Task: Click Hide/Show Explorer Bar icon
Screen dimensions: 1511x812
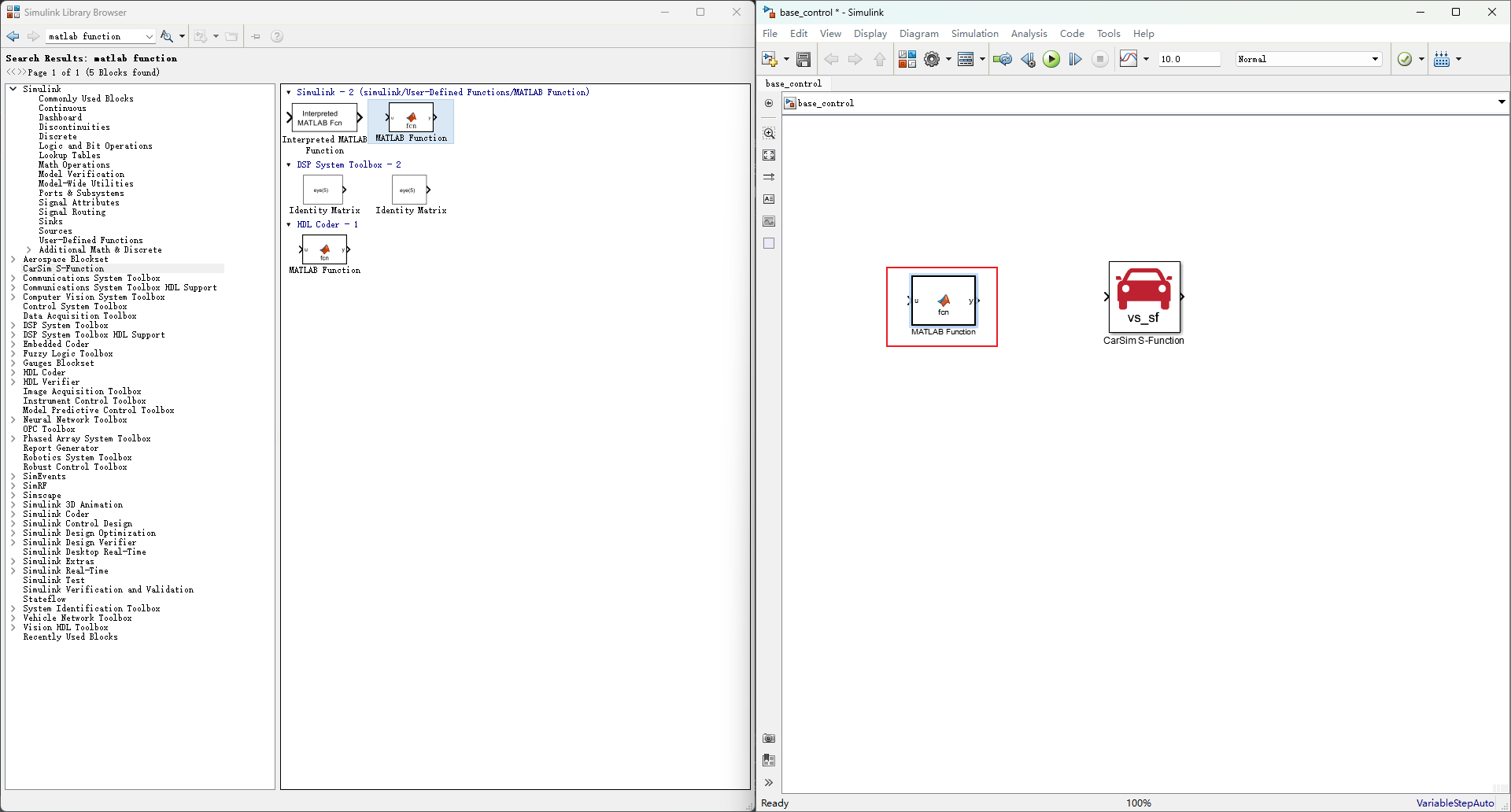Action: pos(769,103)
